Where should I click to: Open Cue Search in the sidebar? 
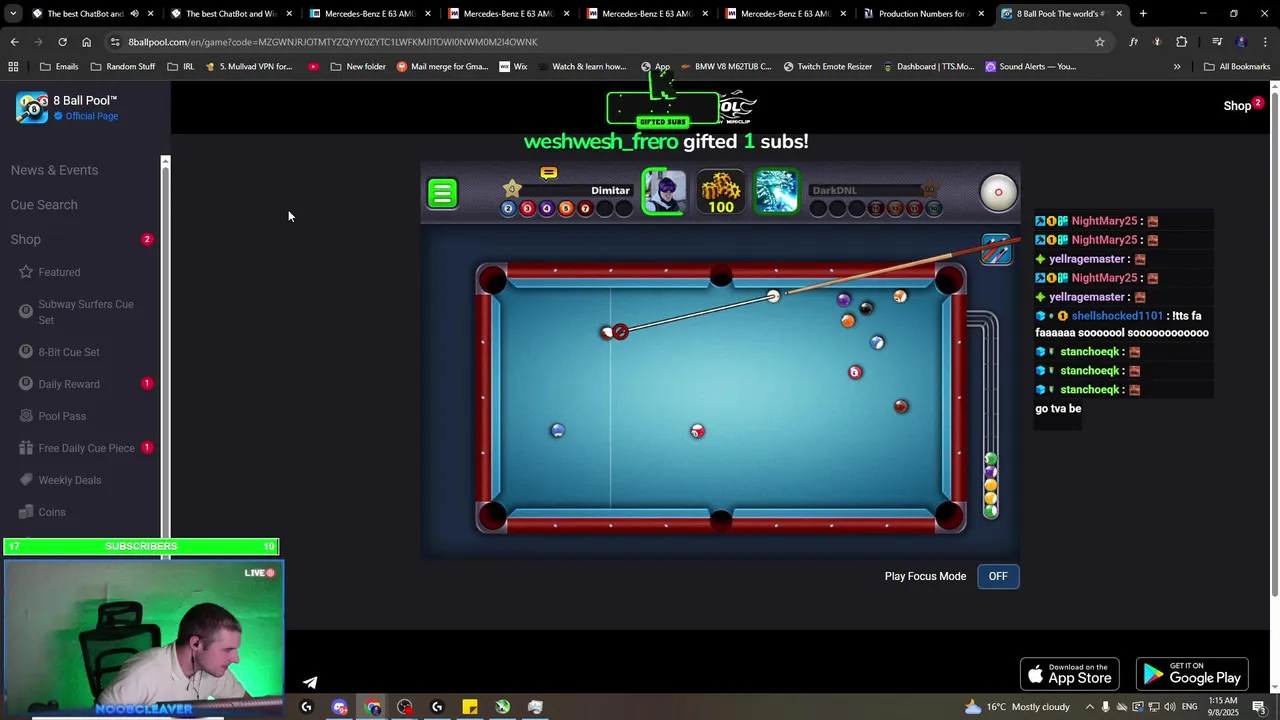click(44, 205)
